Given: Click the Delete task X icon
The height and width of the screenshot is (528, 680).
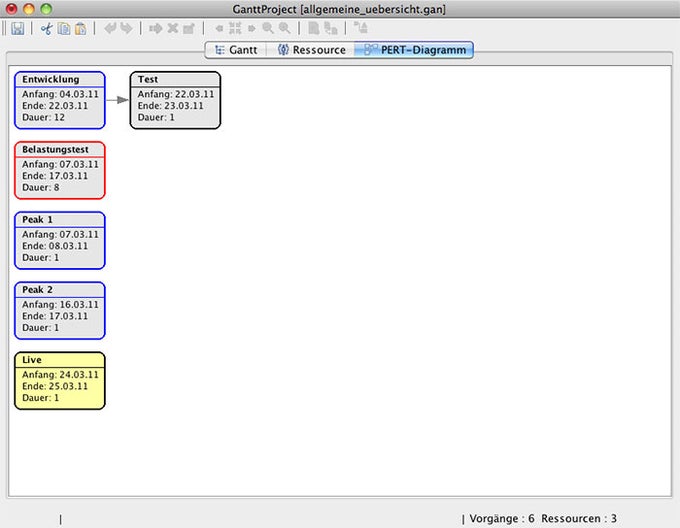Looking at the screenshot, I should tap(173, 29).
